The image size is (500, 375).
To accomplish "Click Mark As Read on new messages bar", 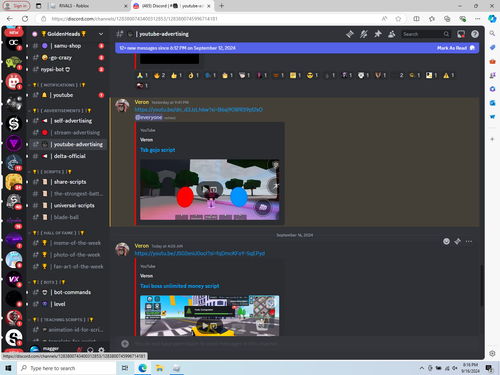I will tap(455, 48).
